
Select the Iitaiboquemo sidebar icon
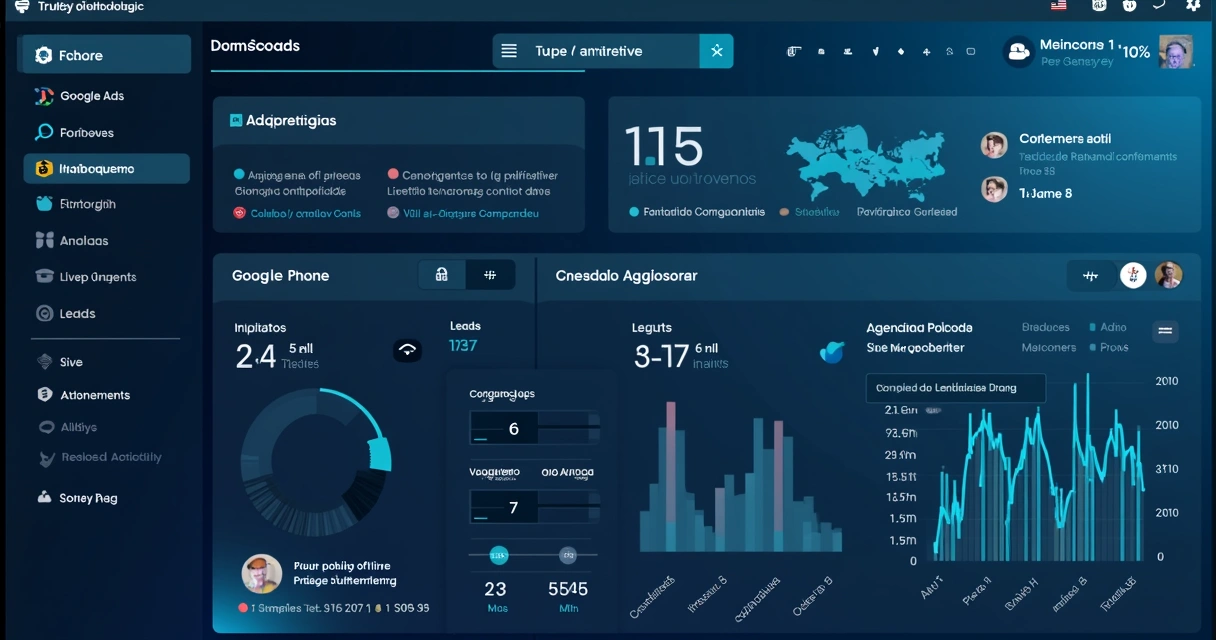coord(43,169)
